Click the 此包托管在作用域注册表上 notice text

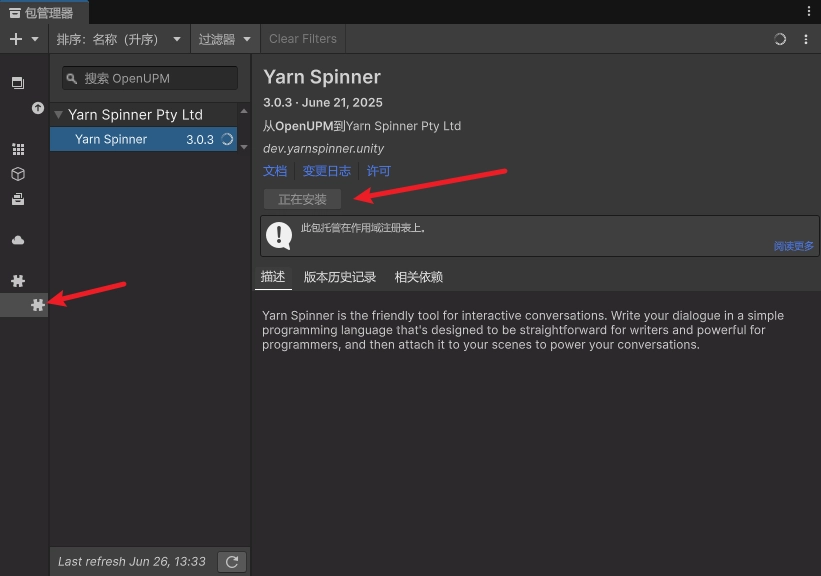click(x=363, y=228)
